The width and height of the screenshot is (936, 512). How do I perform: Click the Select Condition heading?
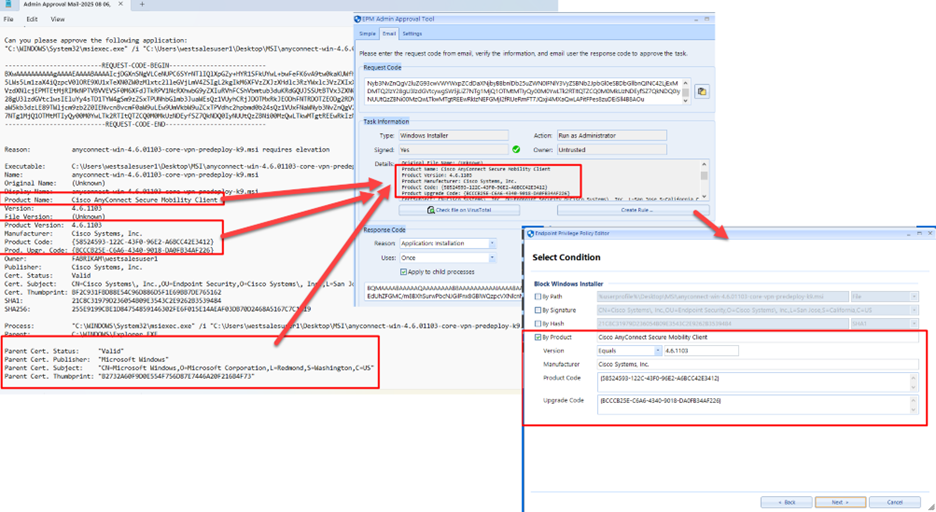pos(566,257)
